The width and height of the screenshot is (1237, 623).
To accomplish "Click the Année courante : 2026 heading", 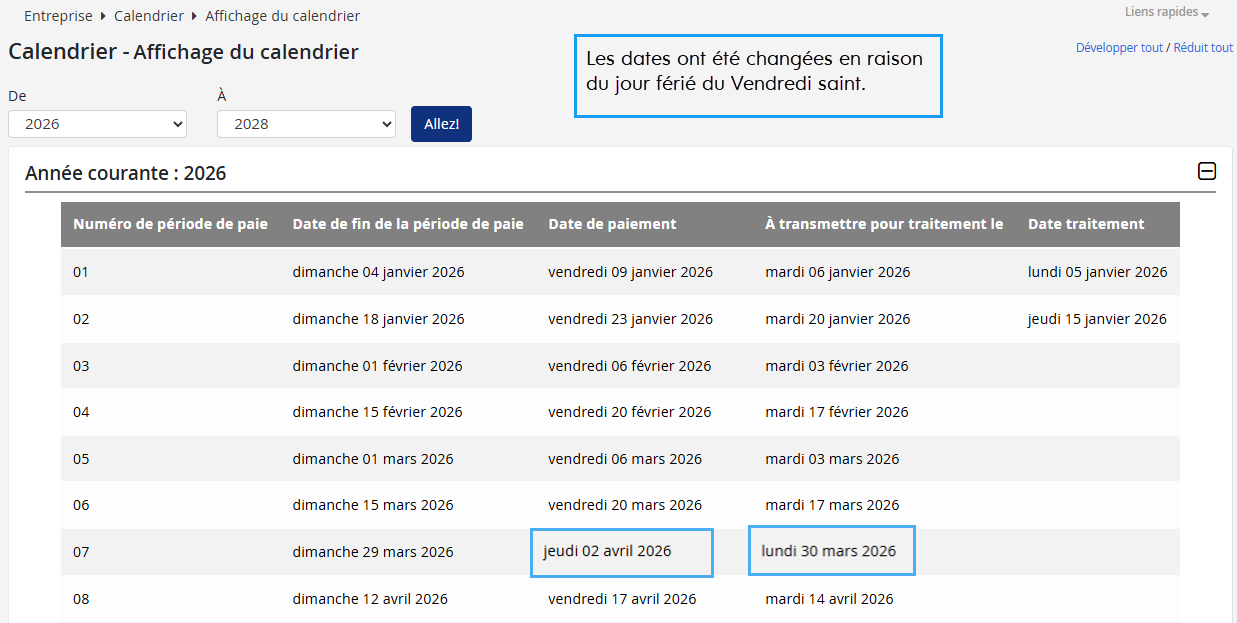I will 126,173.
